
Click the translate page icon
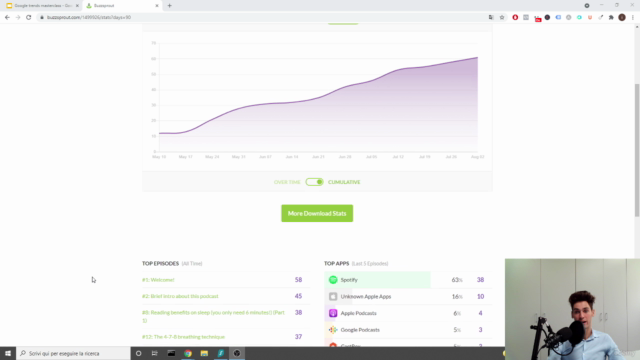pyautogui.click(x=491, y=17)
